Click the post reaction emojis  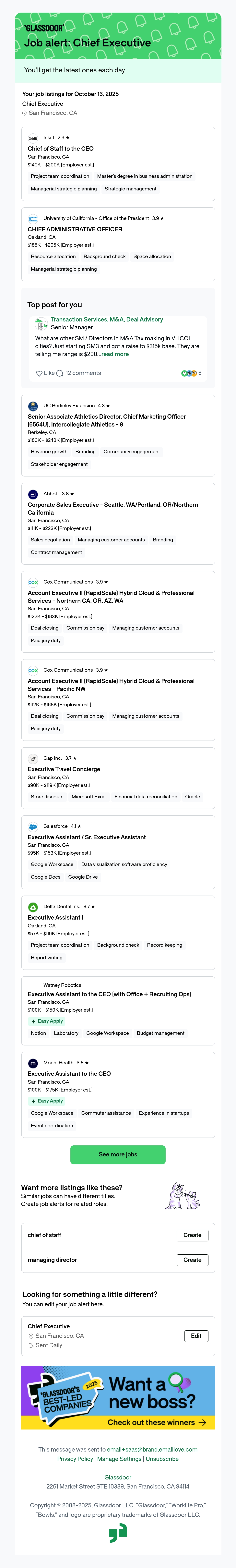click(189, 373)
